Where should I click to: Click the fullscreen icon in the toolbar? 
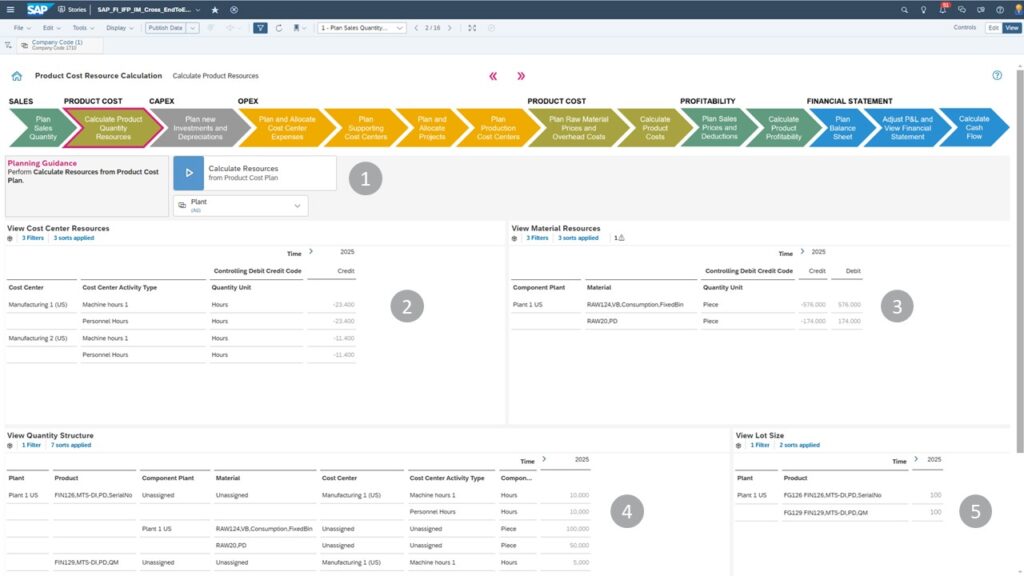tap(472, 28)
